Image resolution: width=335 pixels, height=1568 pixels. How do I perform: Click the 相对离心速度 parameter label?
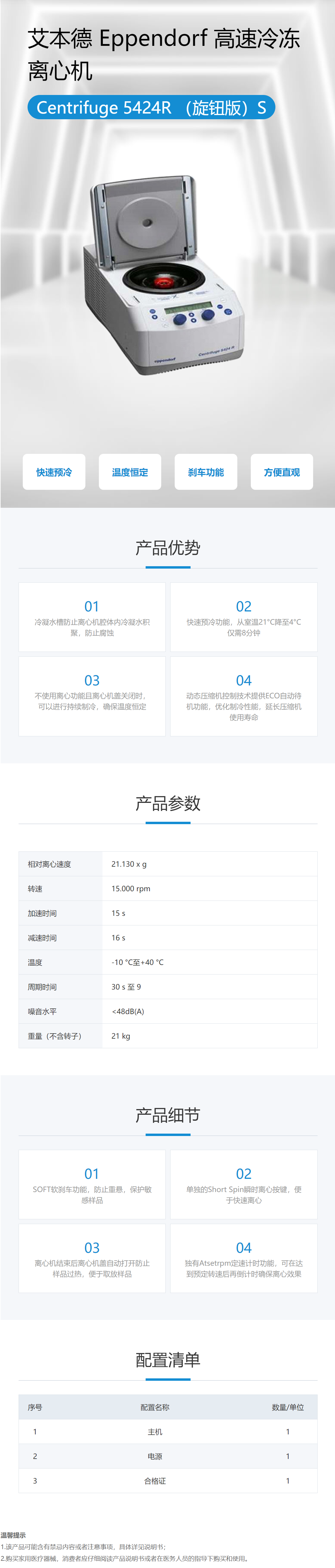[x=49, y=864]
